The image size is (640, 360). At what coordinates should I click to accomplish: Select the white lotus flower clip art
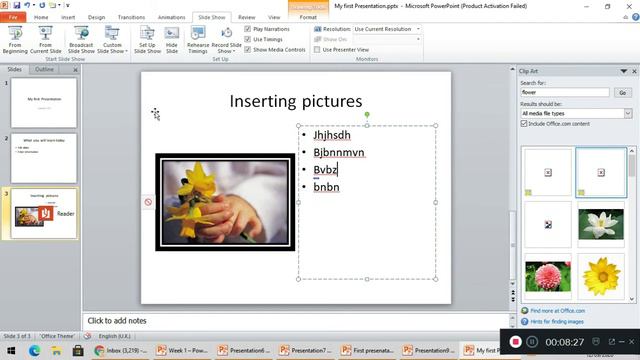pyautogui.click(x=601, y=224)
